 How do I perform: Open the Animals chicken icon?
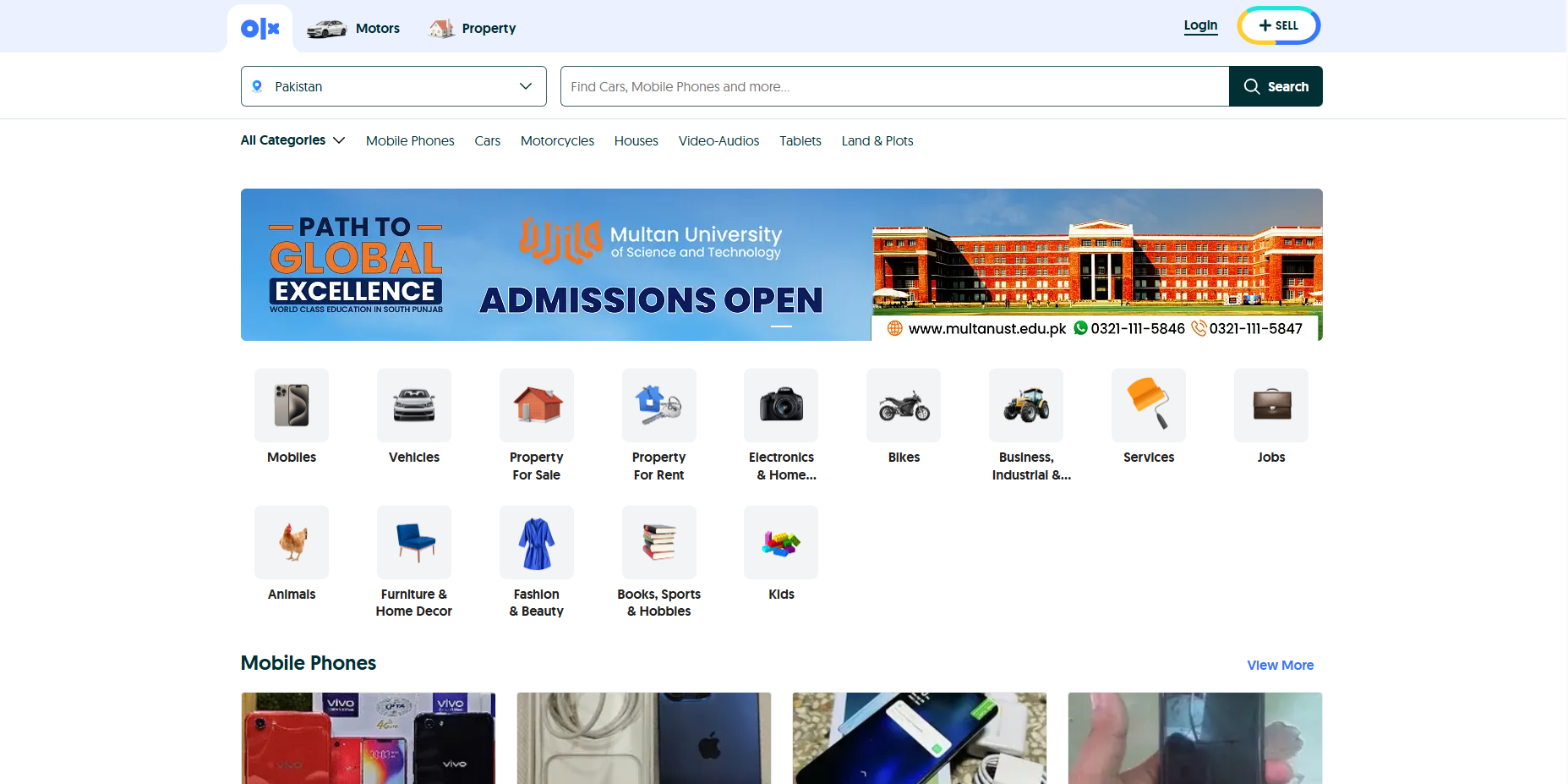(x=292, y=542)
